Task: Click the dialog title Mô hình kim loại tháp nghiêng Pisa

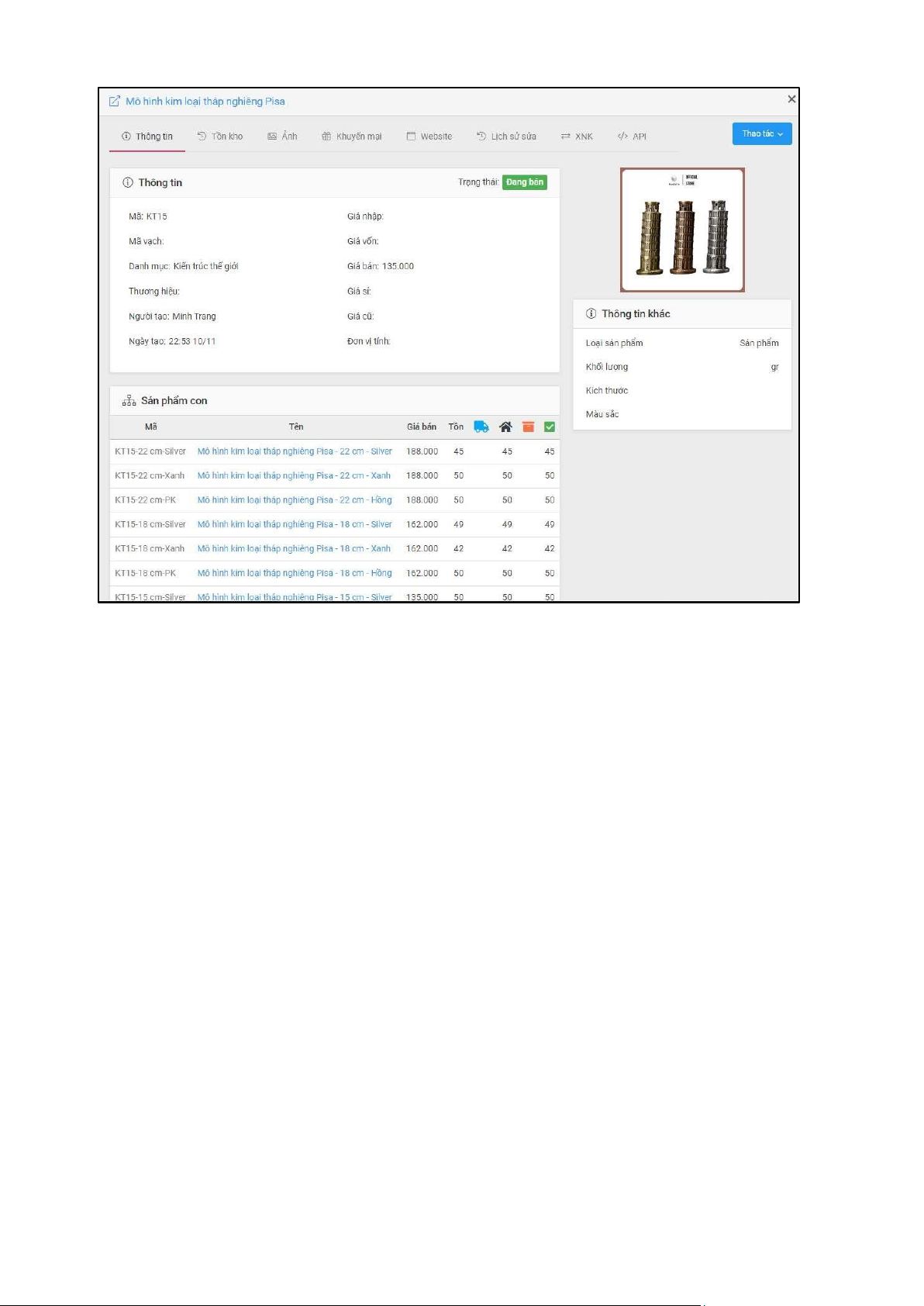Action: pyautogui.click(x=205, y=101)
